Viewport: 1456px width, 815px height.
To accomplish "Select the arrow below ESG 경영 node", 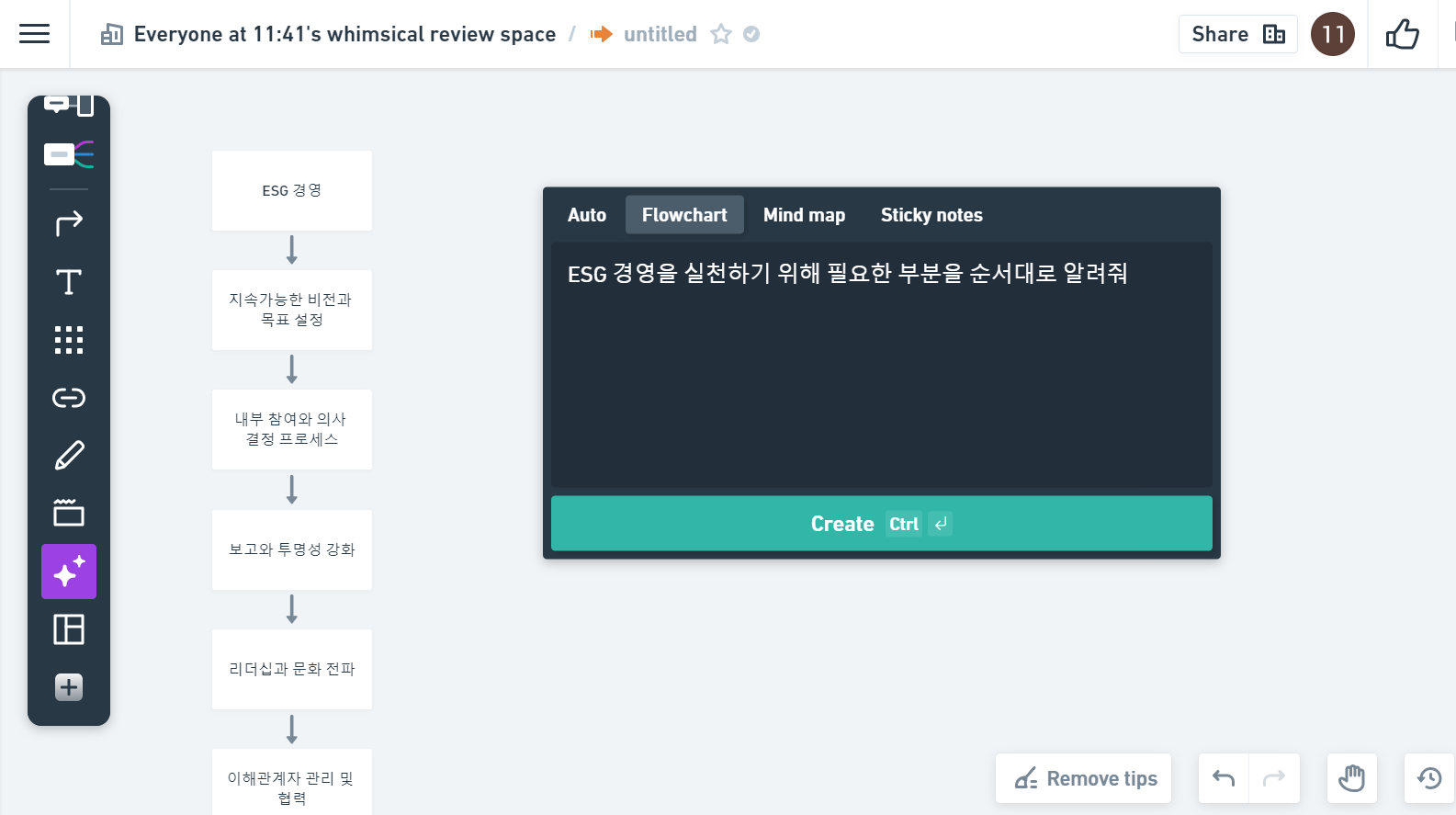I will [292, 250].
